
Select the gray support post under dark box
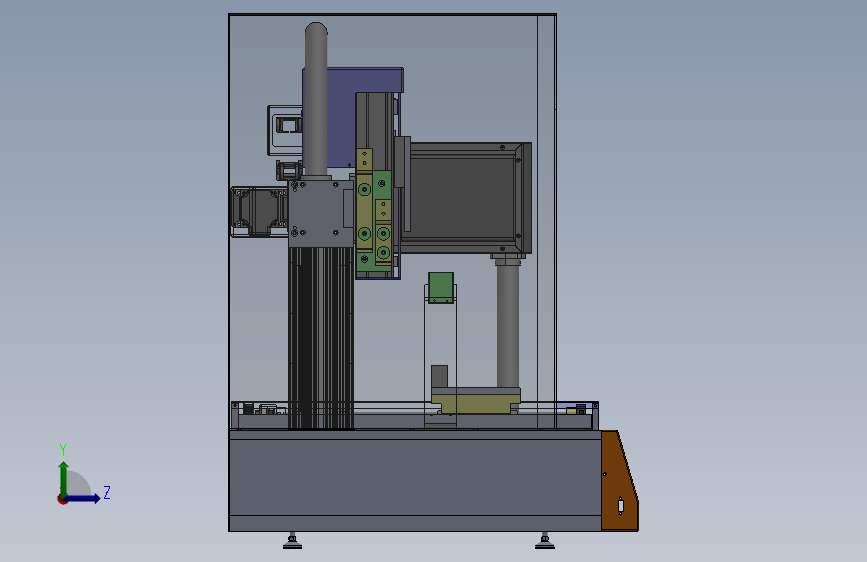click(x=508, y=324)
